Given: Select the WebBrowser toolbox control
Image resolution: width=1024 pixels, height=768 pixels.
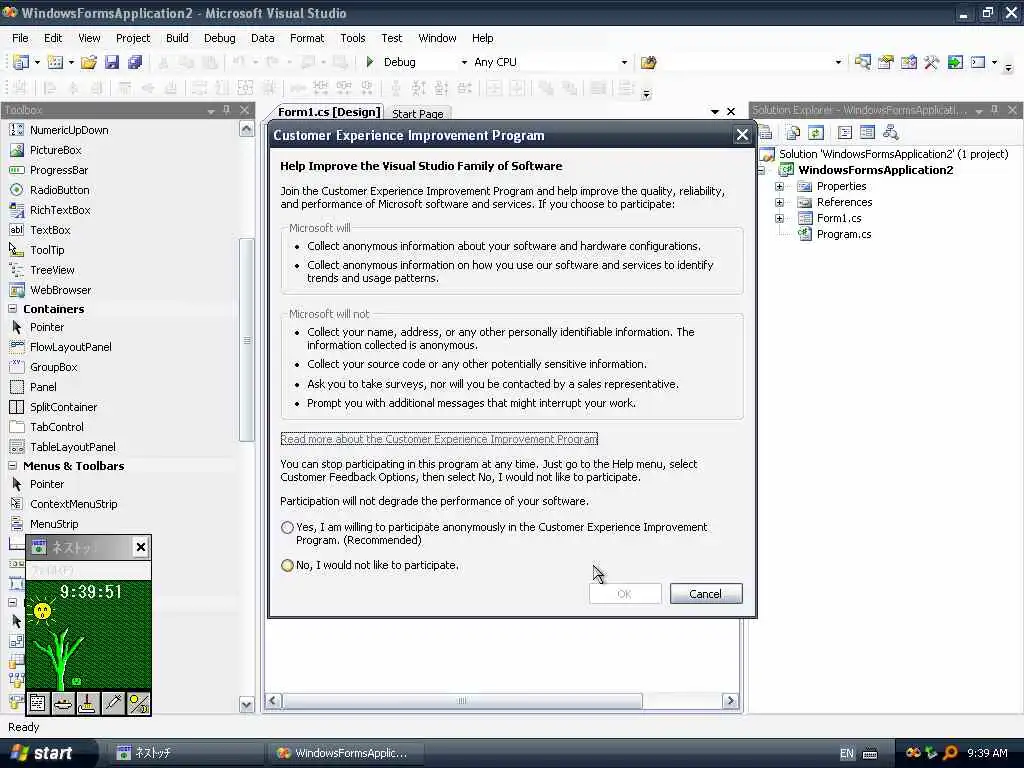Looking at the screenshot, I should [x=61, y=290].
